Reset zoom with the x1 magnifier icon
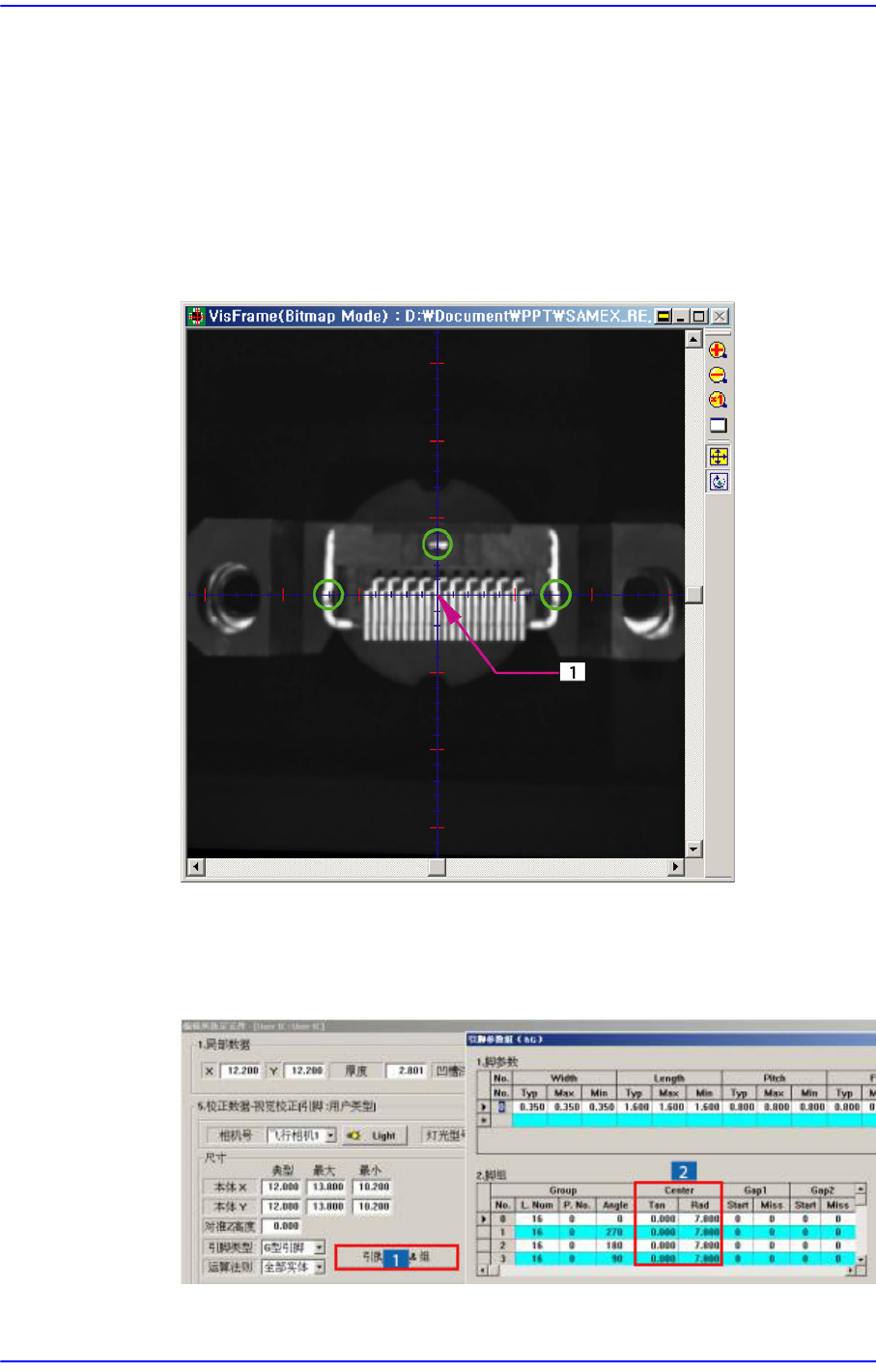 (x=718, y=400)
